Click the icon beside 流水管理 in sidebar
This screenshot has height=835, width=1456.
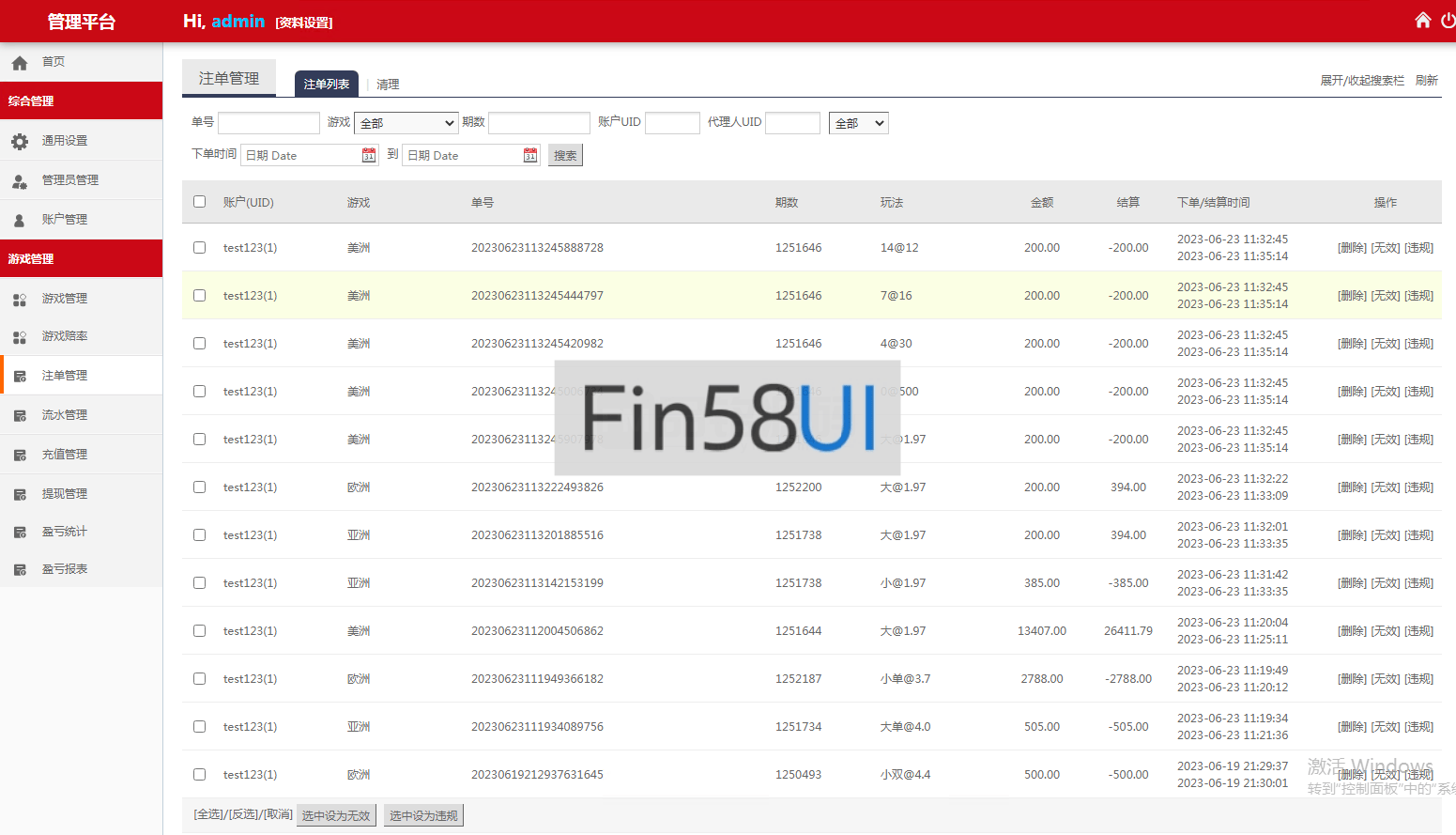coord(20,415)
